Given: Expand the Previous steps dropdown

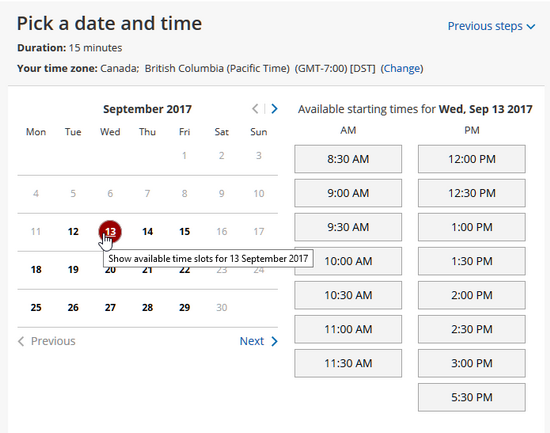Looking at the screenshot, I should (491, 26).
